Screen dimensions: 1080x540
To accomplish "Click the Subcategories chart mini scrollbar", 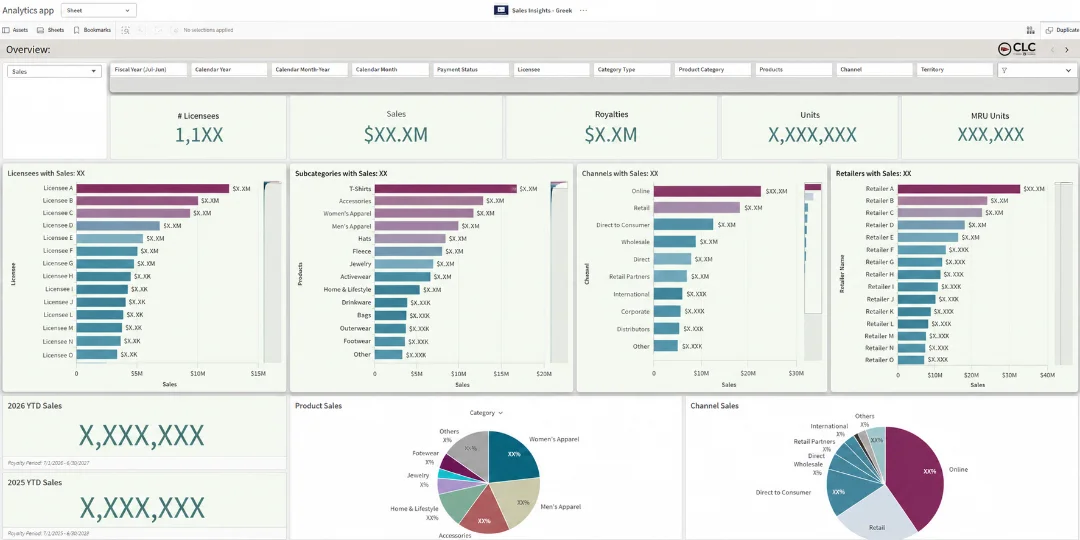I will point(559,271).
